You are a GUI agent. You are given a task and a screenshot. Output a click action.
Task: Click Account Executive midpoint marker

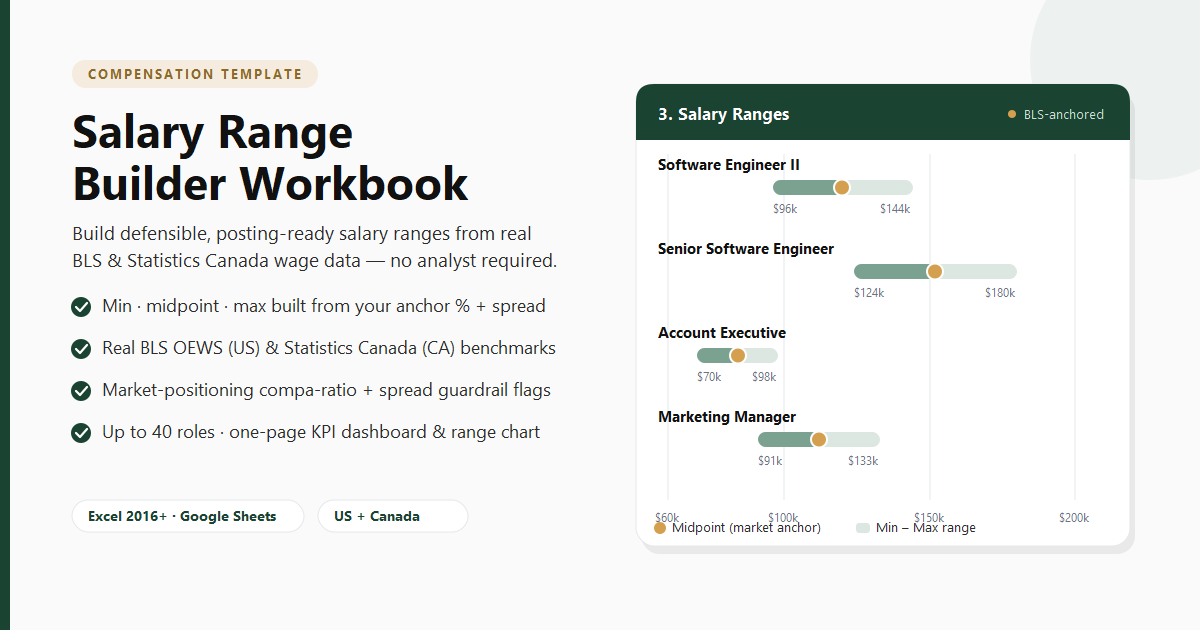tap(738, 355)
